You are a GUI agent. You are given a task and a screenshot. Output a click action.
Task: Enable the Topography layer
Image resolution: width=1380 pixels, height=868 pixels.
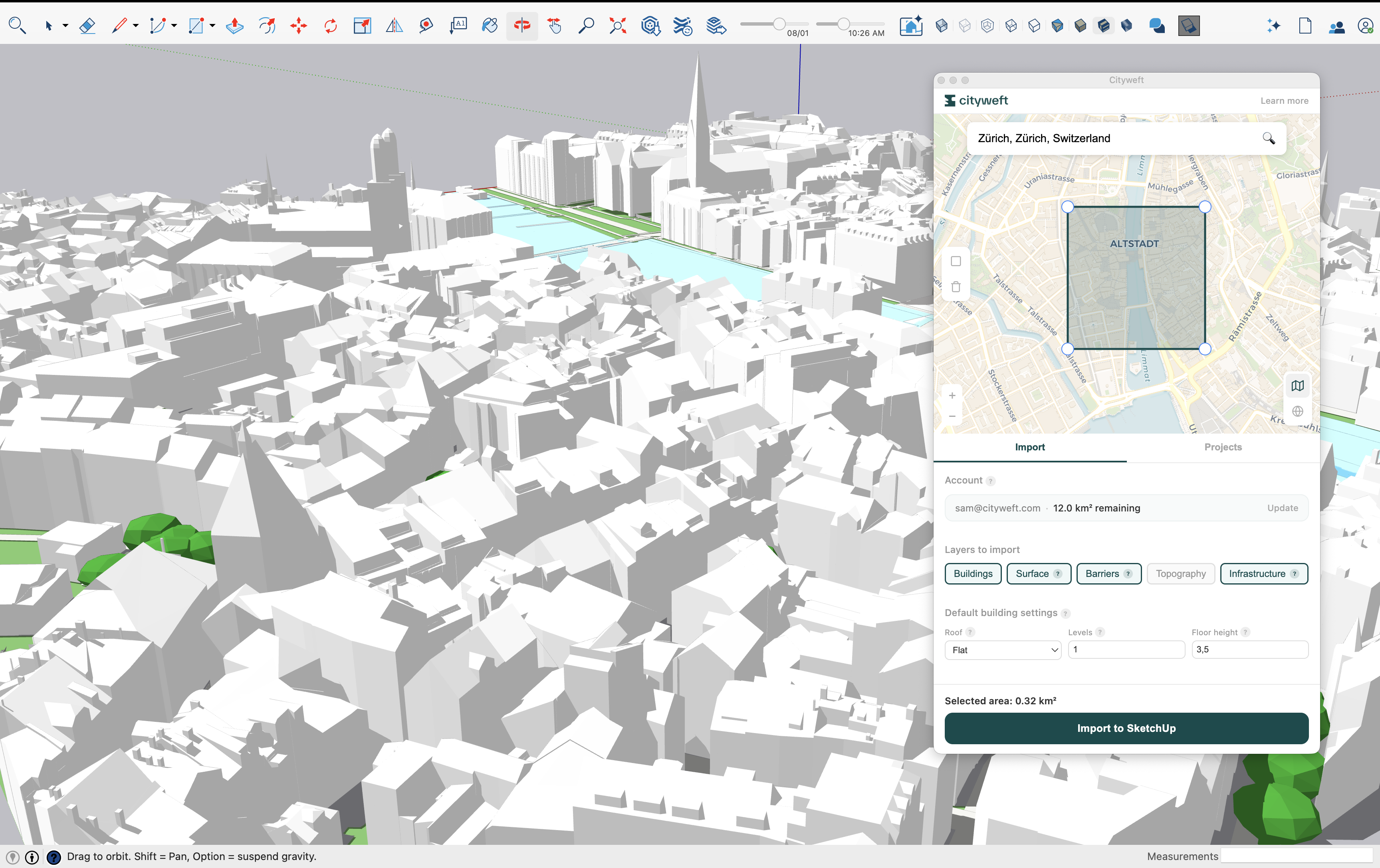point(1181,573)
